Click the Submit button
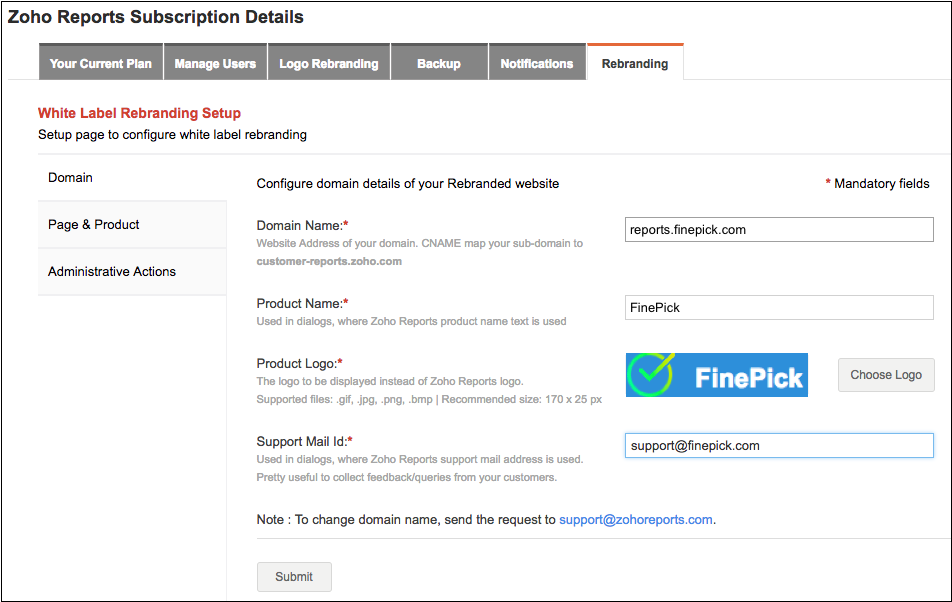The image size is (952, 602). tap(294, 577)
